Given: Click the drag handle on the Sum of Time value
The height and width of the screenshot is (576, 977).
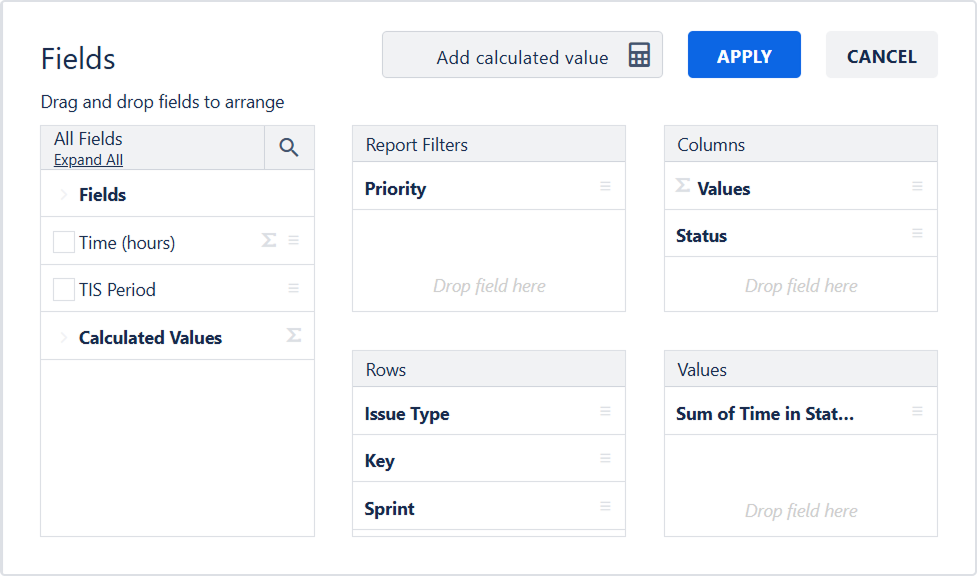Looking at the screenshot, I should [917, 412].
